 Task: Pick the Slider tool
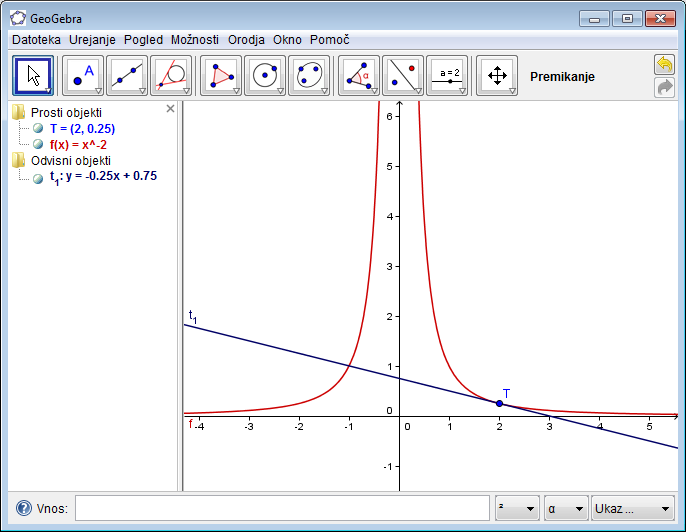click(x=447, y=75)
